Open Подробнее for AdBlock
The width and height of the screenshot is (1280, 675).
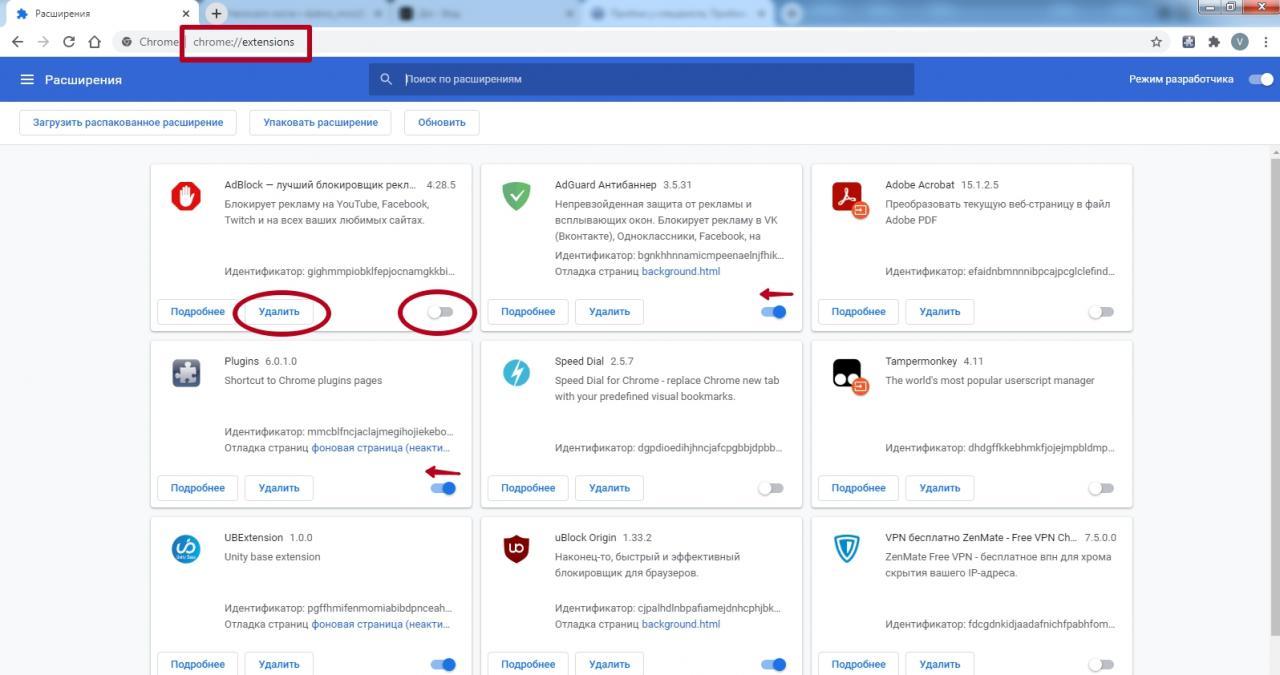tap(198, 311)
